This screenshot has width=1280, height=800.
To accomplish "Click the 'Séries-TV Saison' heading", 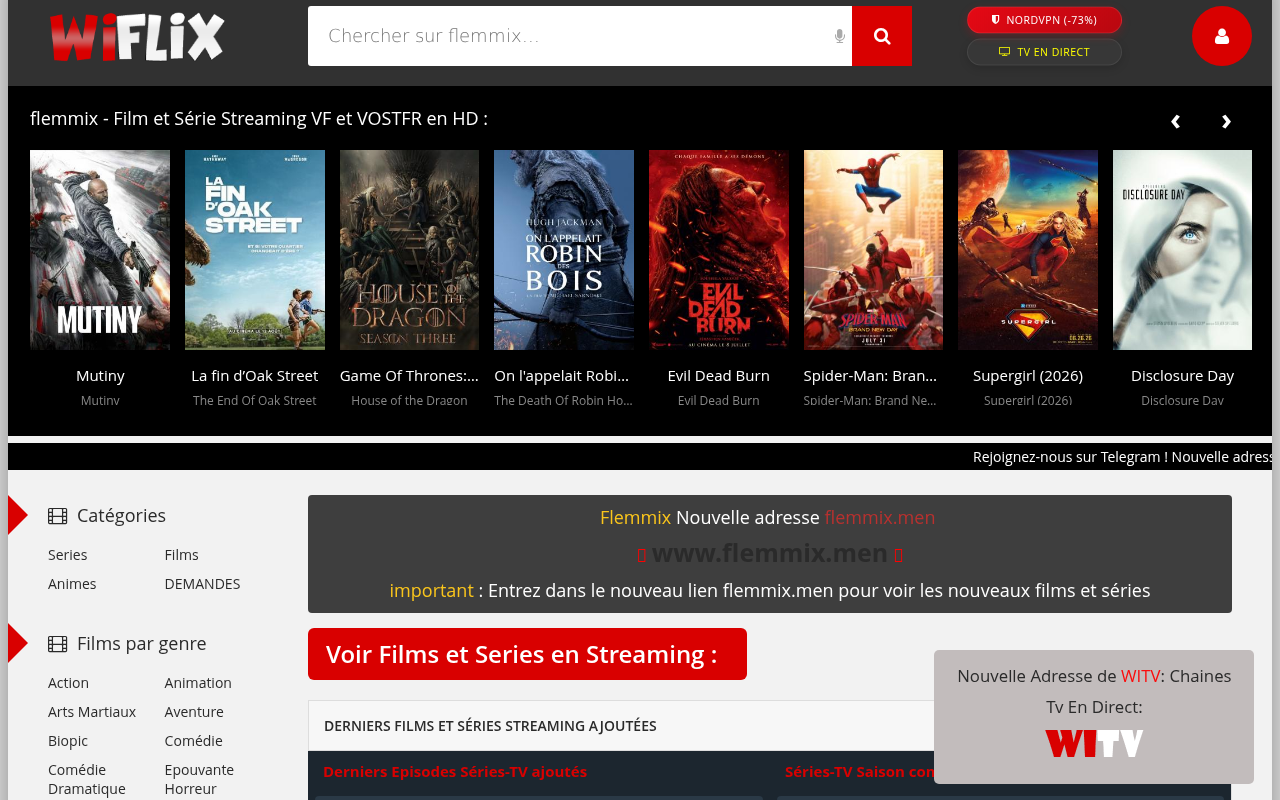I will click(859, 772).
